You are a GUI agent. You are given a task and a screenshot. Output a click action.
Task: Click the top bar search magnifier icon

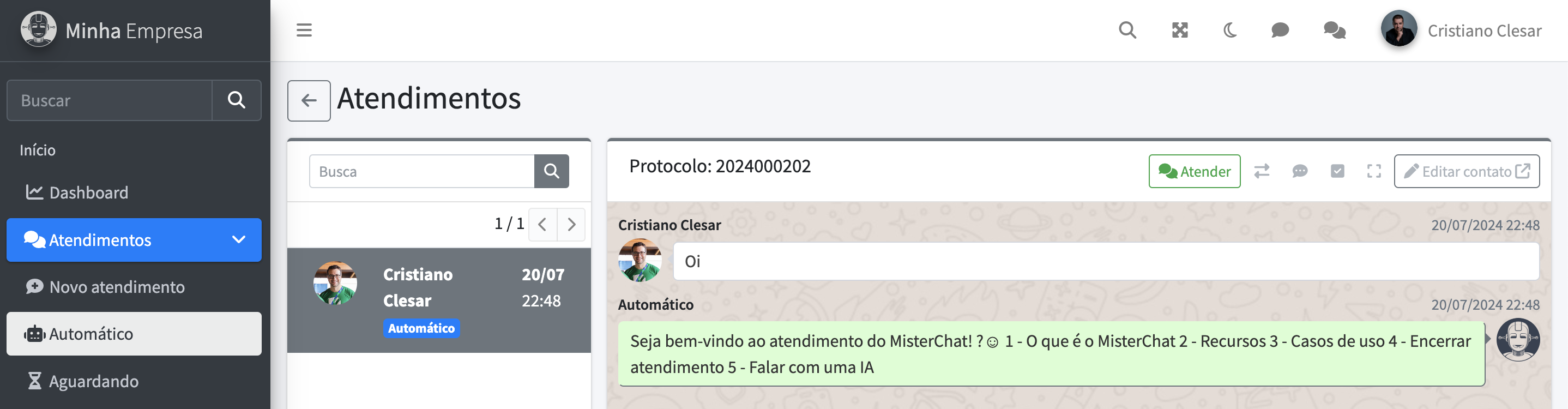coord(1127,31)
